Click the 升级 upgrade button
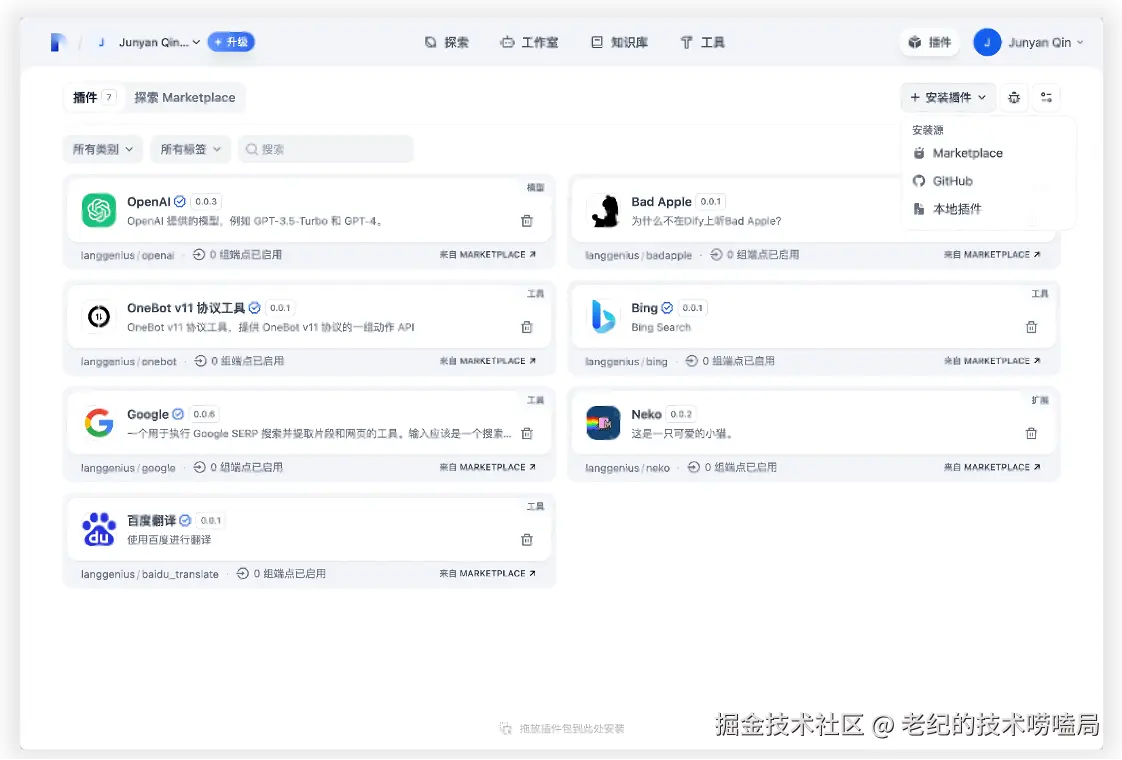 231,42
